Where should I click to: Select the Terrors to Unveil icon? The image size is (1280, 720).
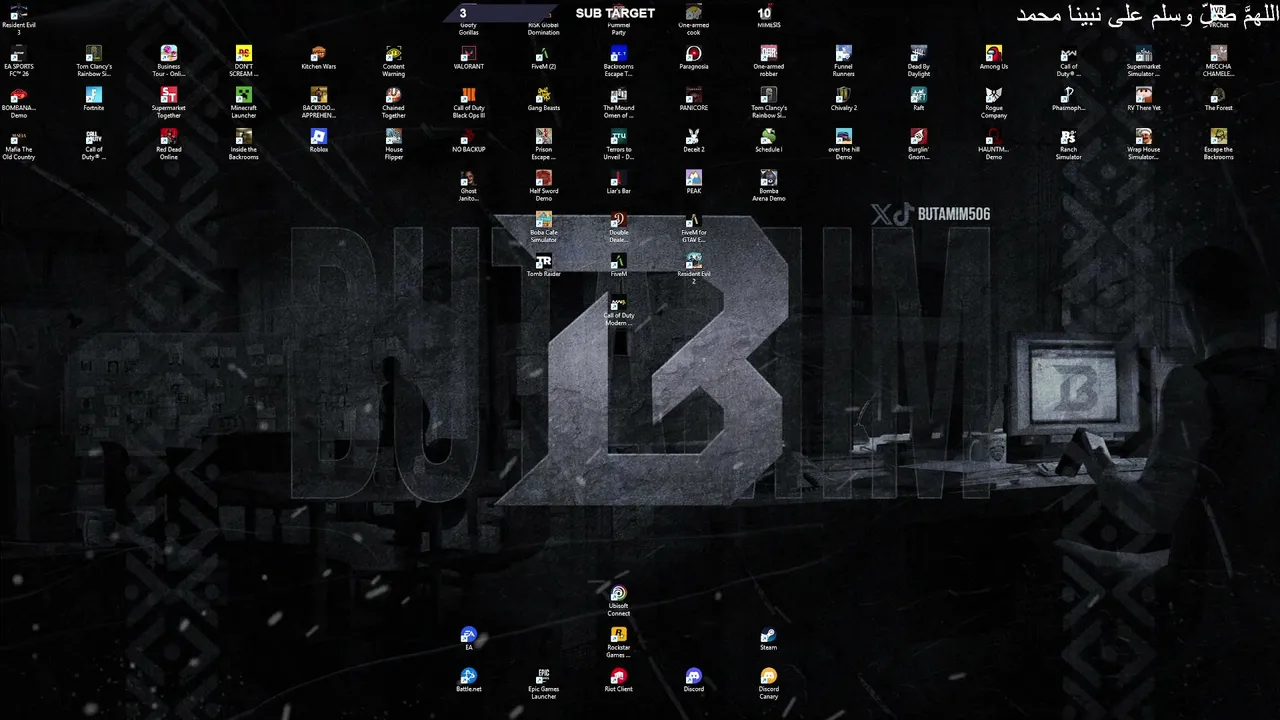619,145
